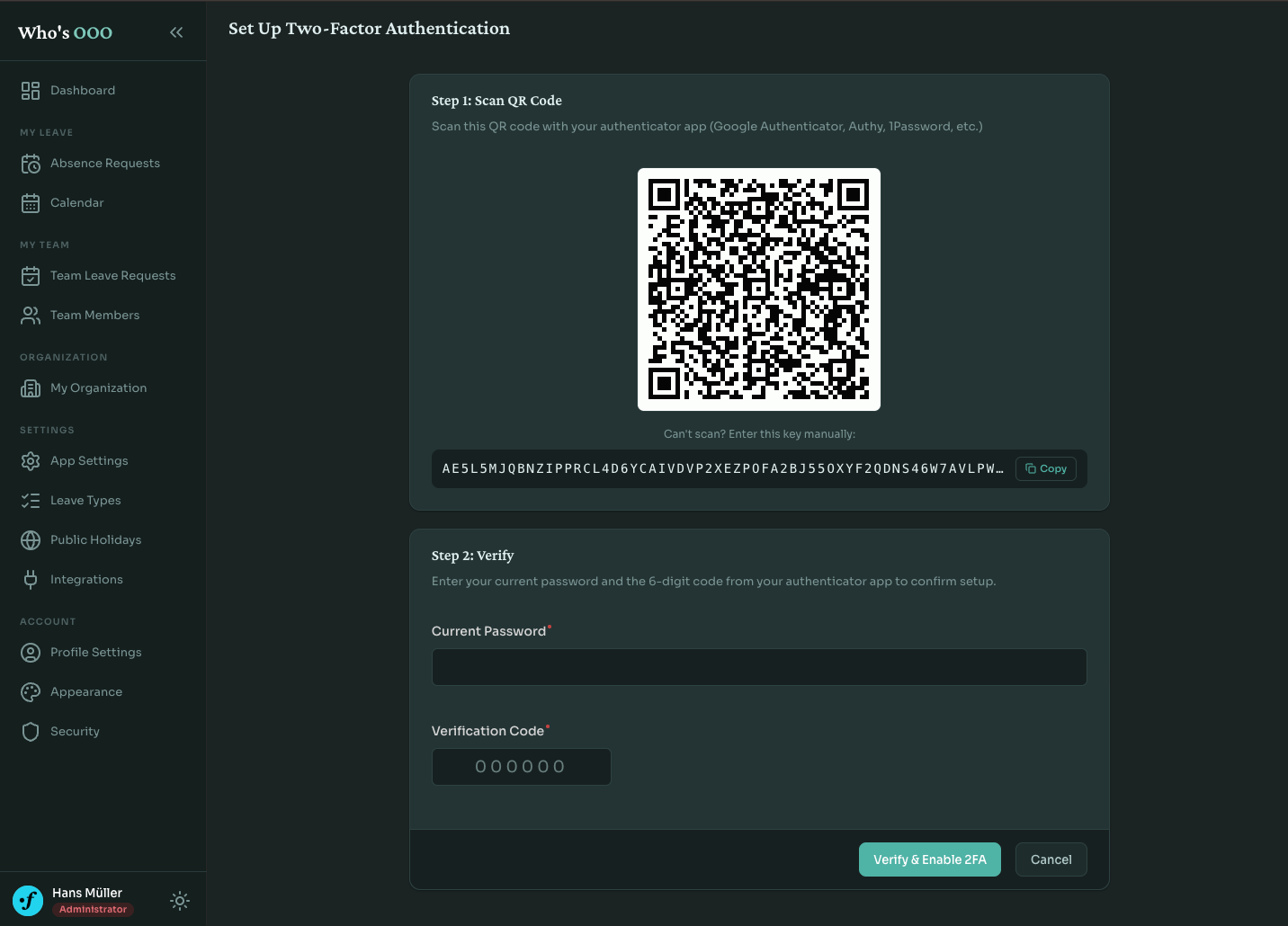
Task: Open Leave Types page
Action: (85, 501)
